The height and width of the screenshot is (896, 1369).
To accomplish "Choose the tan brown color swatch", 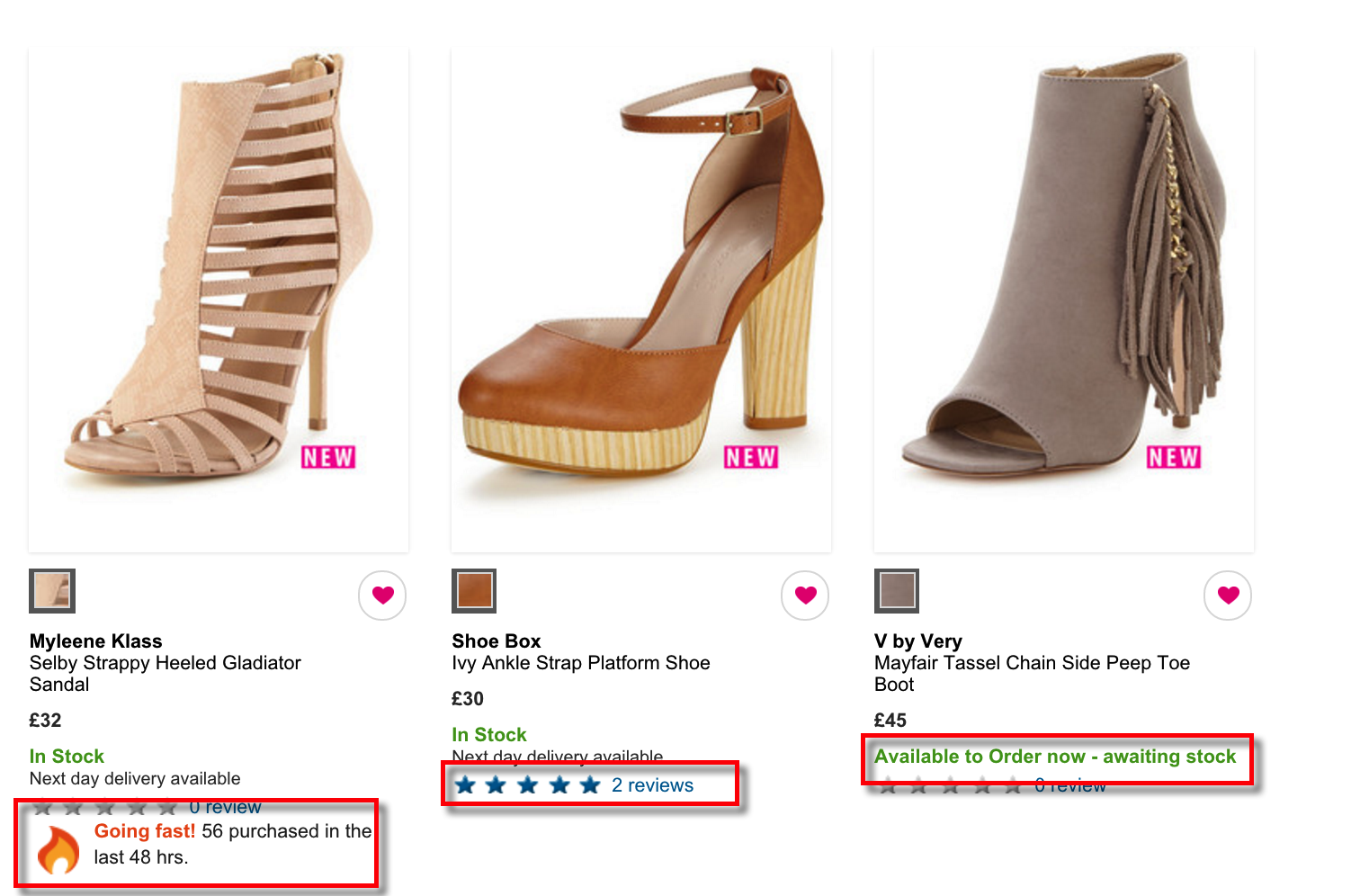I will (474, 591).
